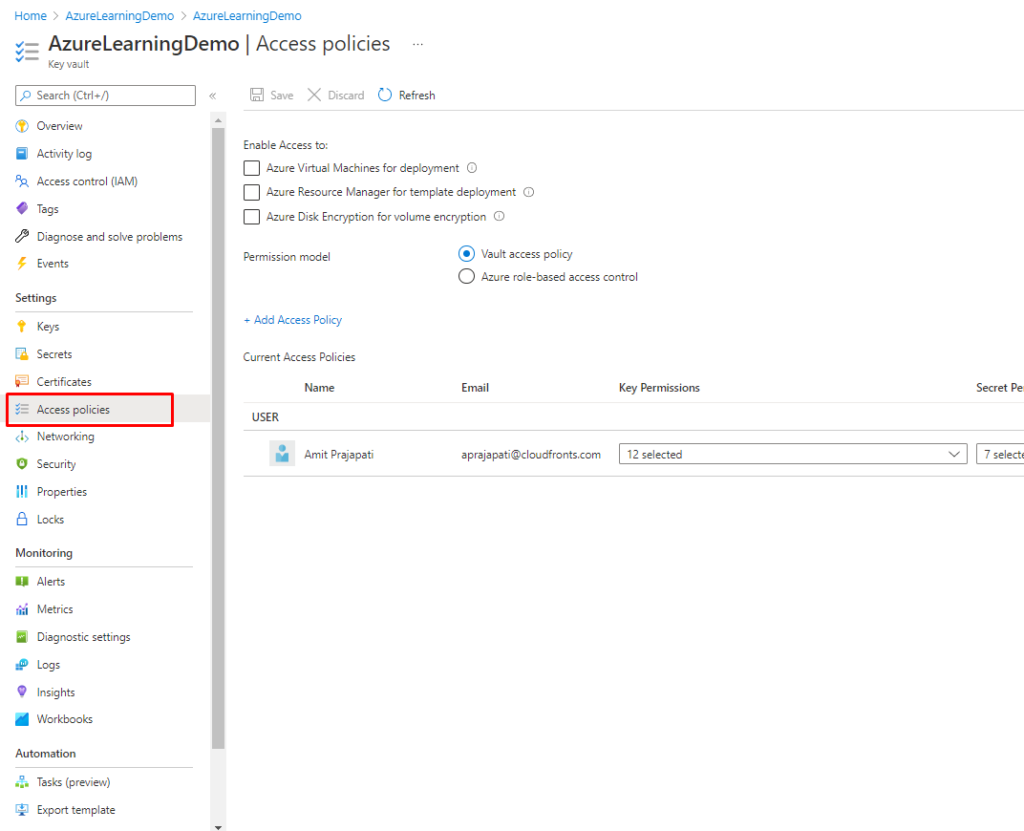The image size is (1024, 831).
Task: Choose Azure role-based access control option
Action: pos(466,276)
